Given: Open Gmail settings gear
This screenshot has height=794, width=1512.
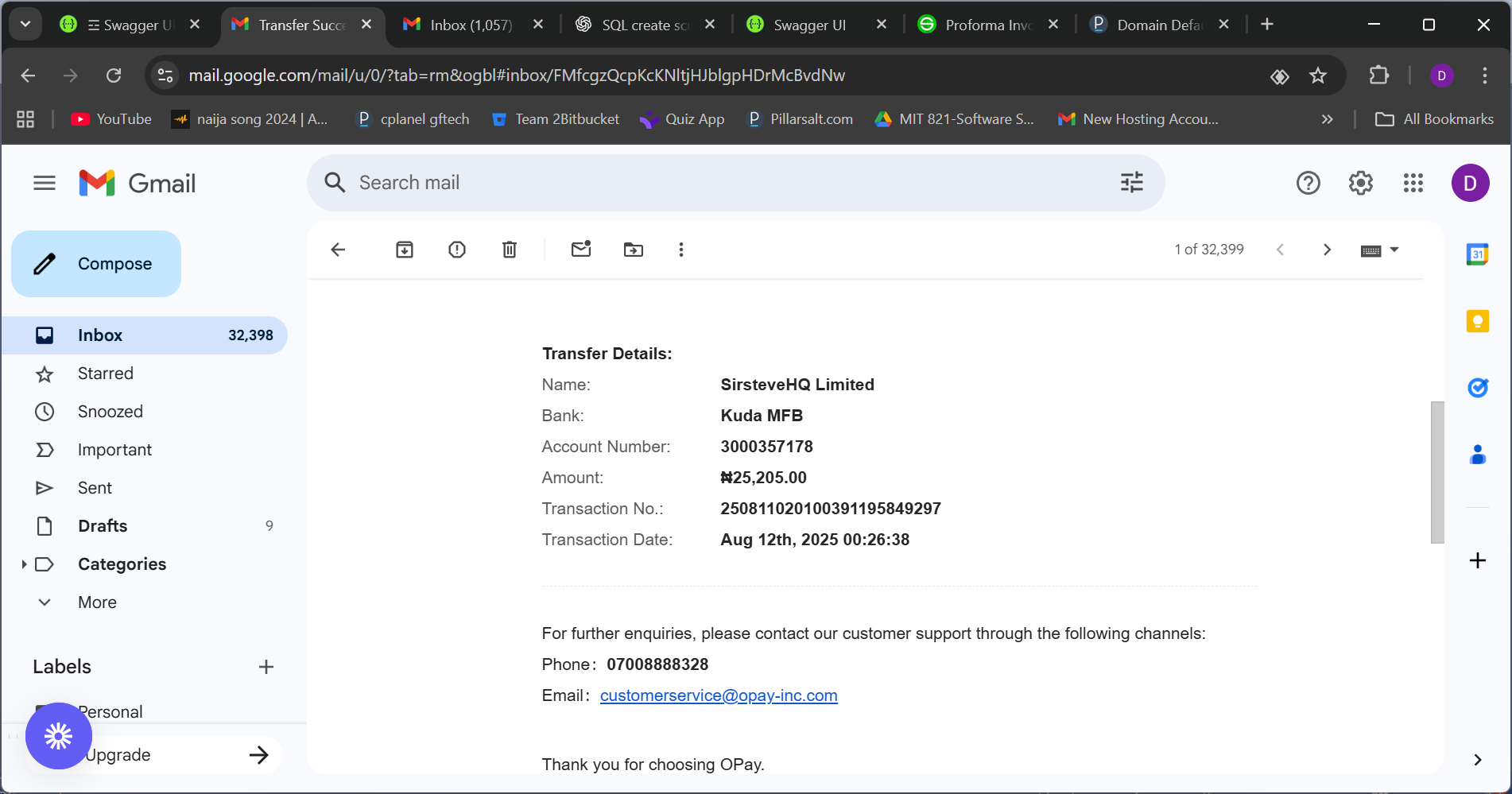Looking at the screenshot, I should (x=1361, y=184).
